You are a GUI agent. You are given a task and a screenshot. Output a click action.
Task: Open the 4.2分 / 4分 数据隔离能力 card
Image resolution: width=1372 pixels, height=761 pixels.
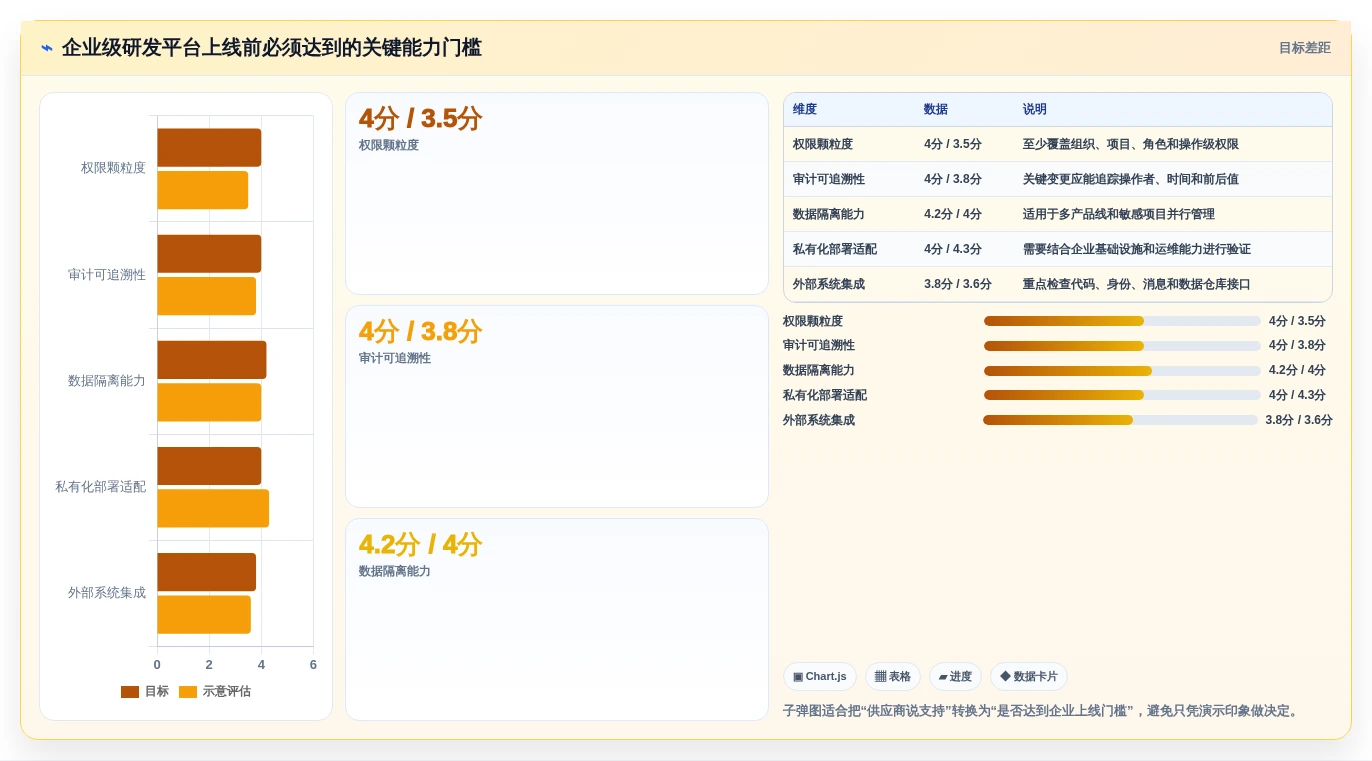click(x=557, y=619)
